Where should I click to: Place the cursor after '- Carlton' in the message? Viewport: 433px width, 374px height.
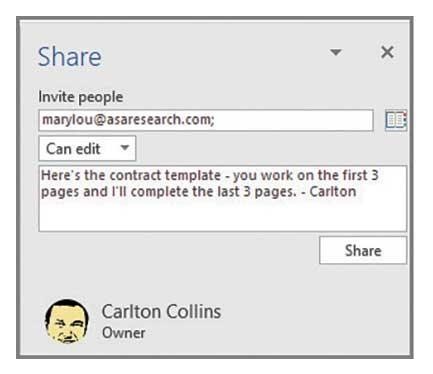(x=357, y=192)
